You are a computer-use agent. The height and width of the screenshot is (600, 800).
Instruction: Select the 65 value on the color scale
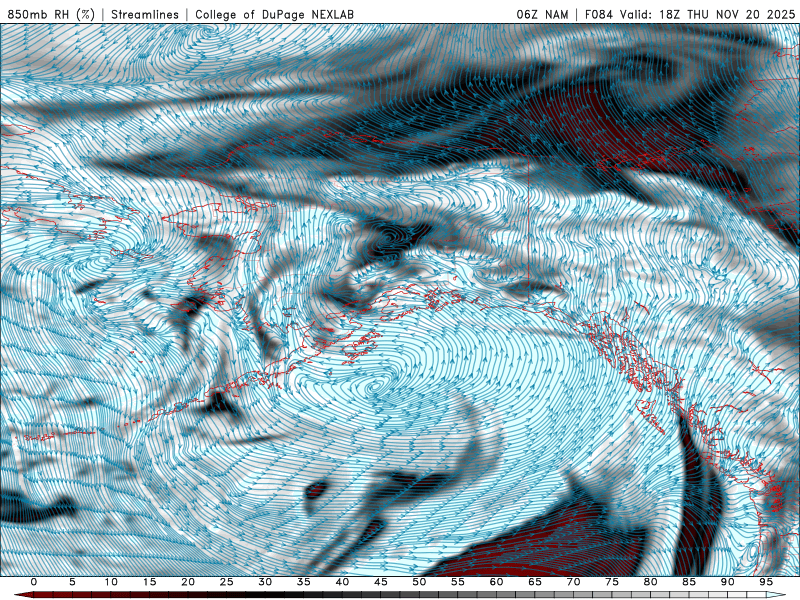tap(535, 582)
